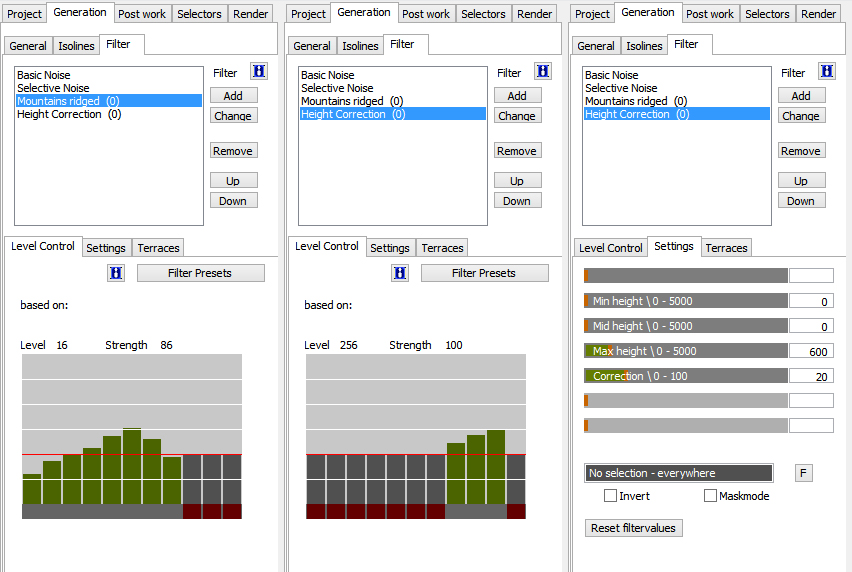The image size is (852, 572).
Task: Open the 'No selection - everywhere' dropdown
Action: click(679, 473)
